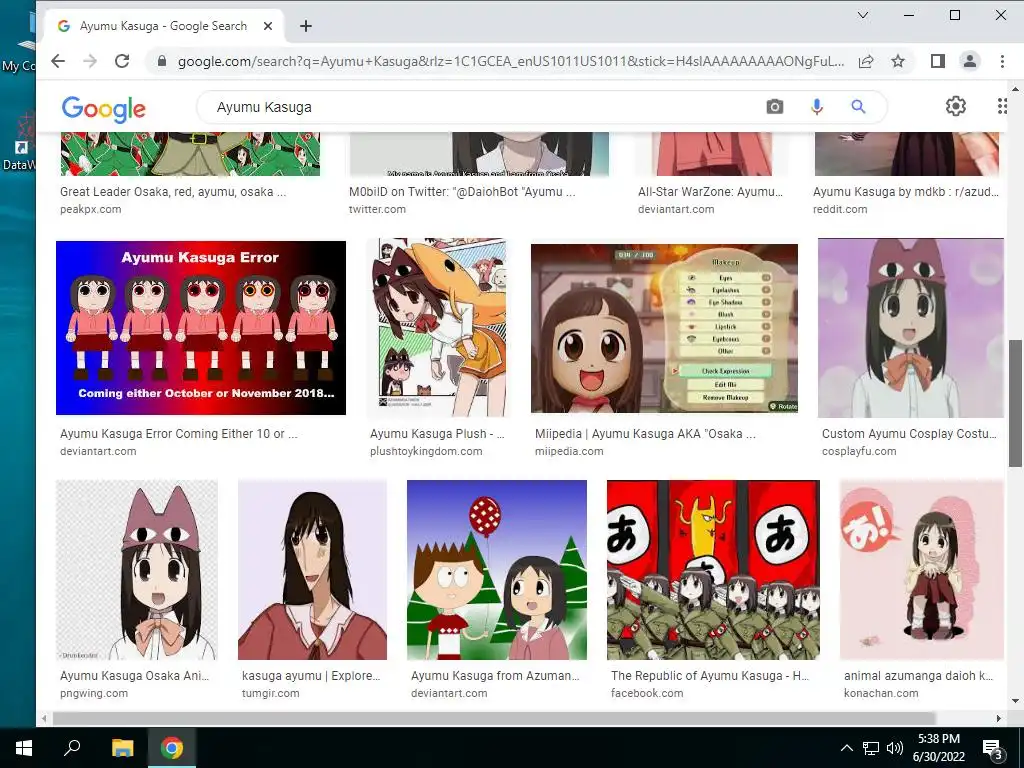Open notification center icon
Screen dimensions: 1024x768
tap(993, 748)
